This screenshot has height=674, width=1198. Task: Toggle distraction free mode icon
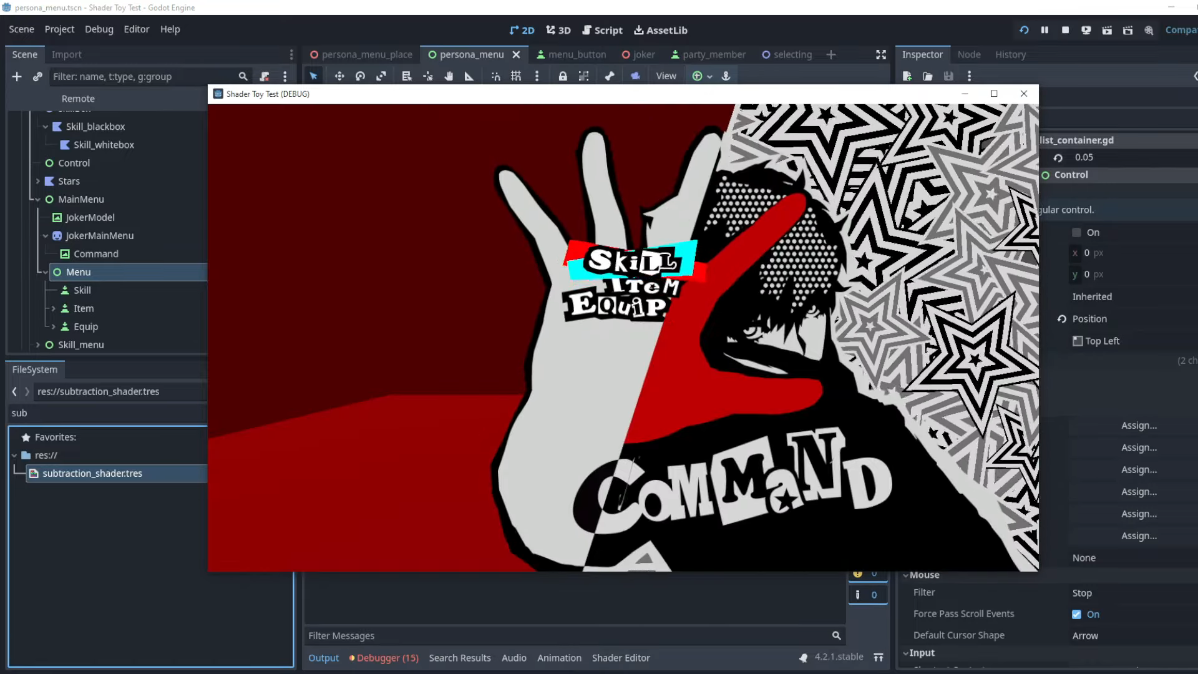point(881,54)
